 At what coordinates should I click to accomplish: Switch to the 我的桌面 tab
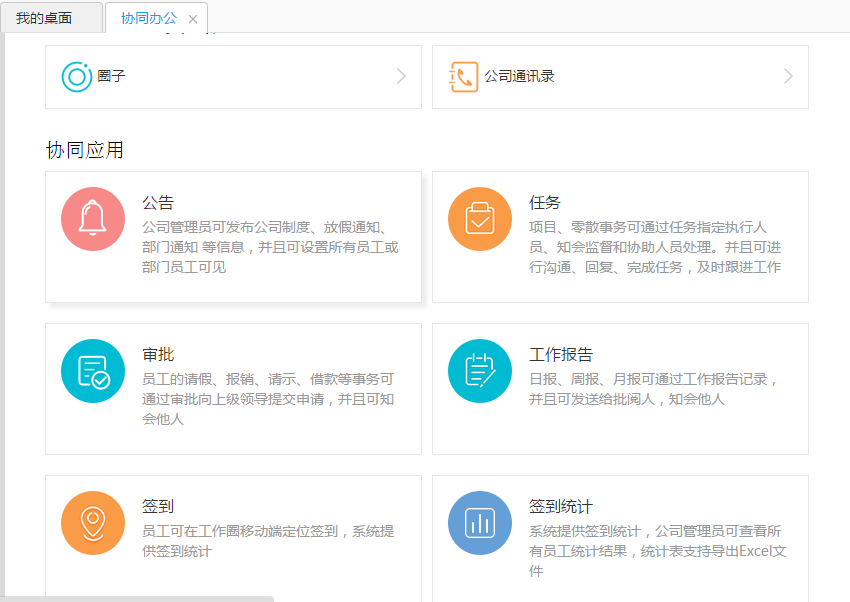click(44, 18)
